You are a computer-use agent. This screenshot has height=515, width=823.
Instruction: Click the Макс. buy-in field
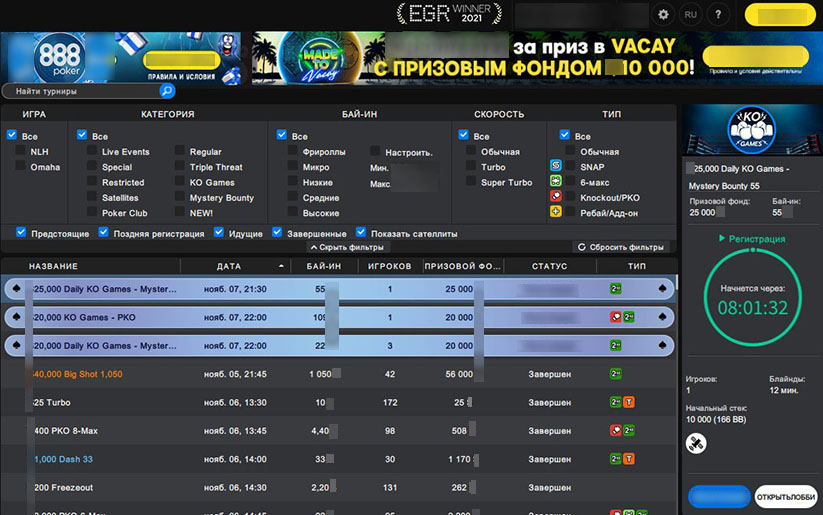415,184
